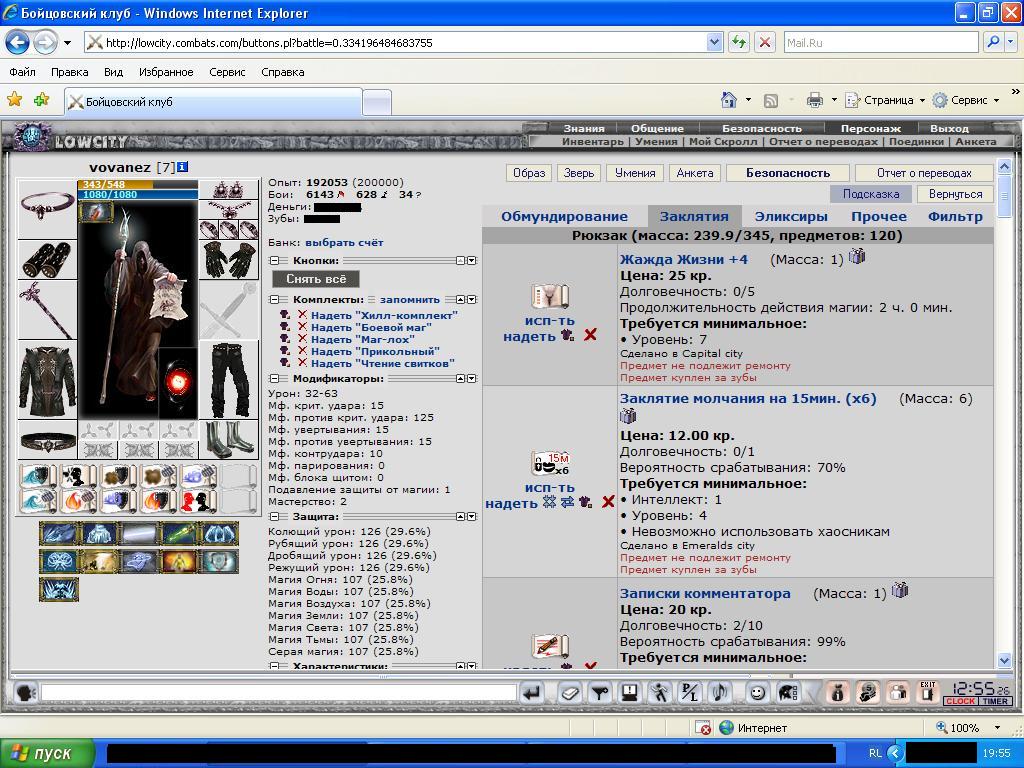The image size is (1024, 768).
Task: Click the enter arrow send icon
Action: (532, 693)
